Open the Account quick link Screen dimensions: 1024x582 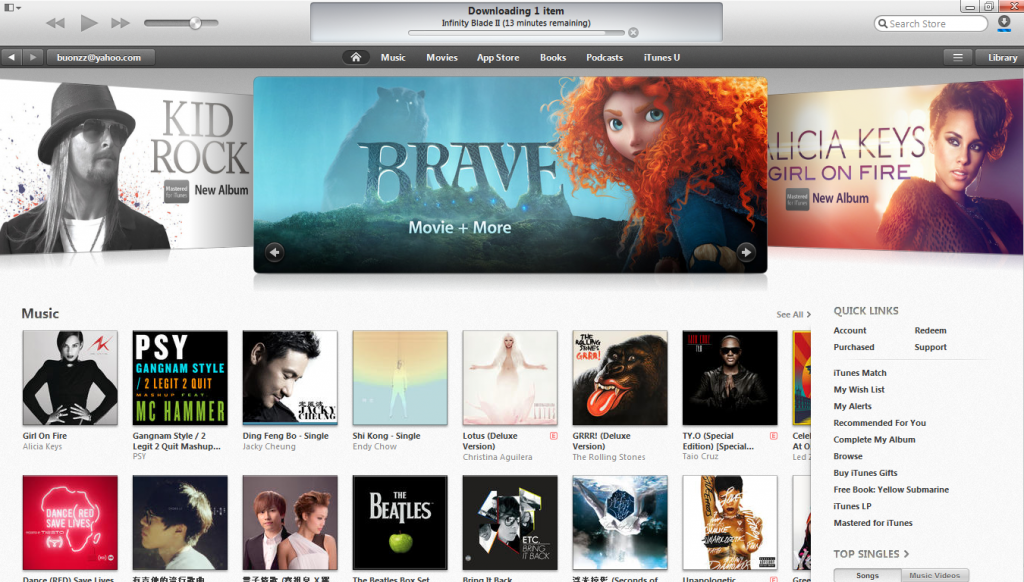[850, 331]
